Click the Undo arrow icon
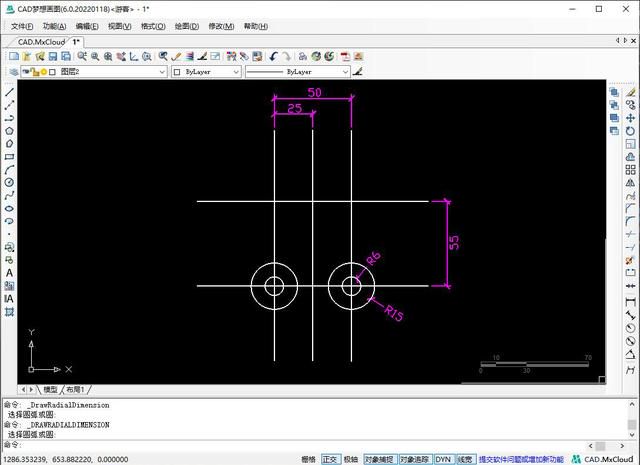 (x=273, y=56)
